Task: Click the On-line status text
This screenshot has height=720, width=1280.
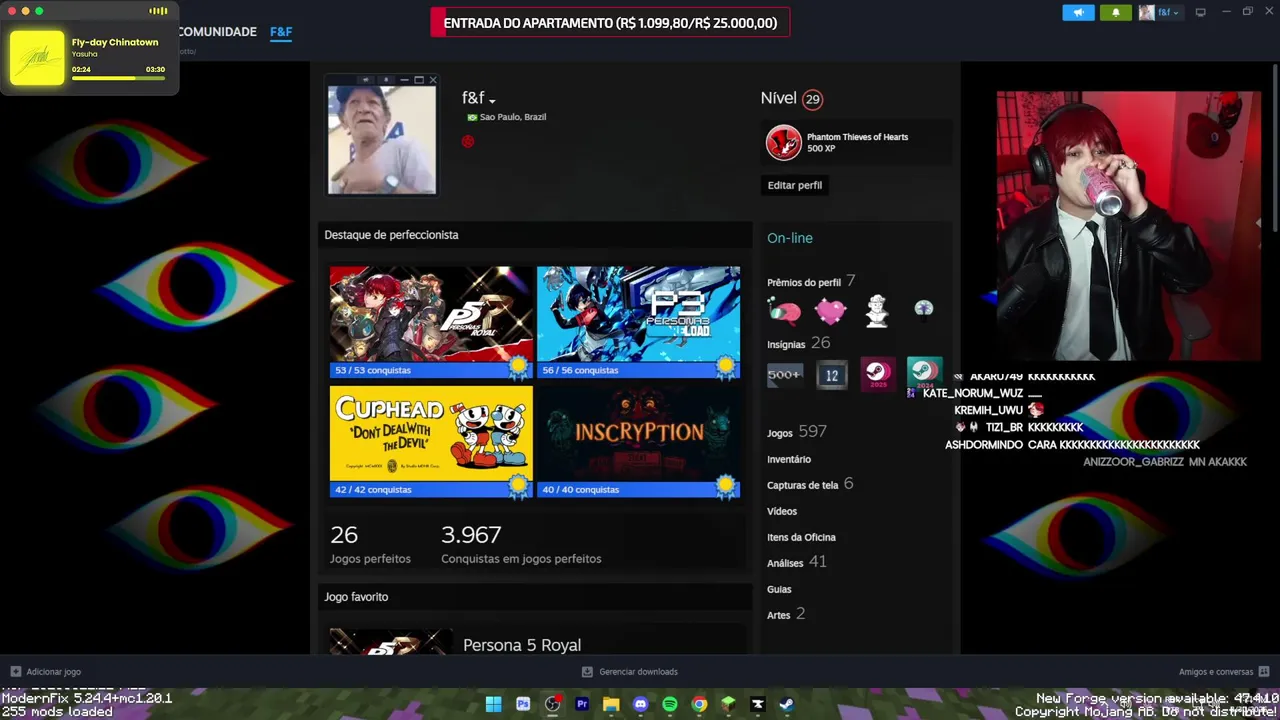Action: [790, 238]
